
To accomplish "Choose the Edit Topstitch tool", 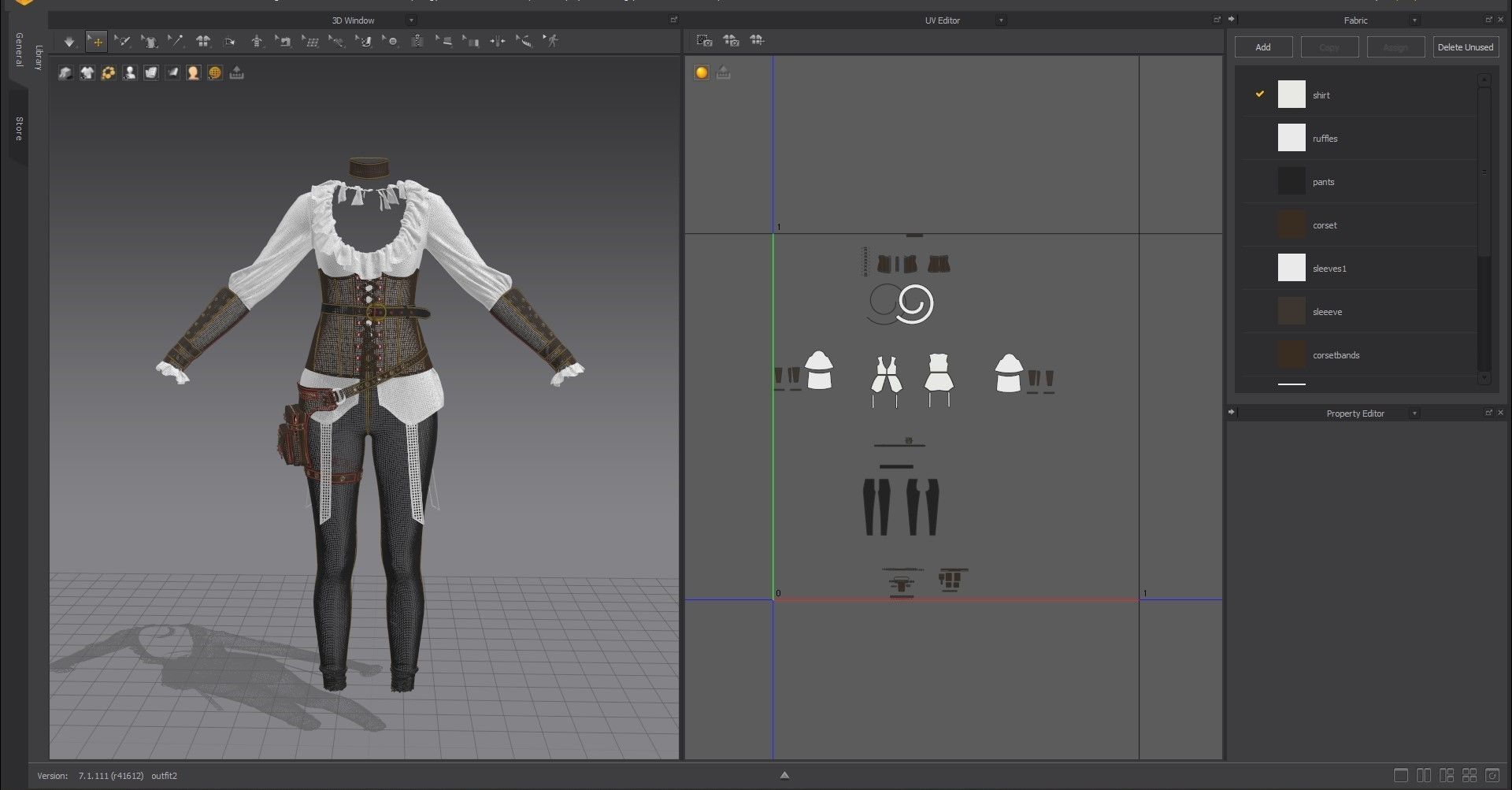I will click(337, 41).
